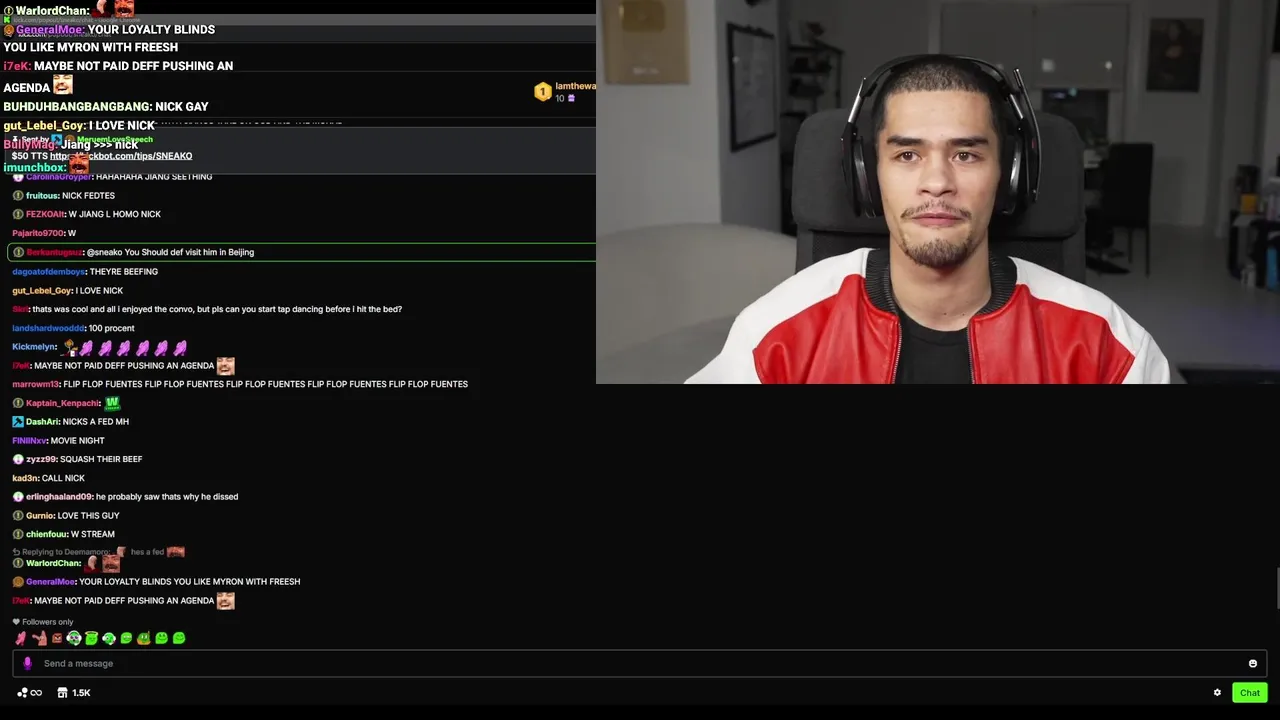Pick the green emote wearing headphones
Screen dimensions: 1280x720
tap(74, 638)
